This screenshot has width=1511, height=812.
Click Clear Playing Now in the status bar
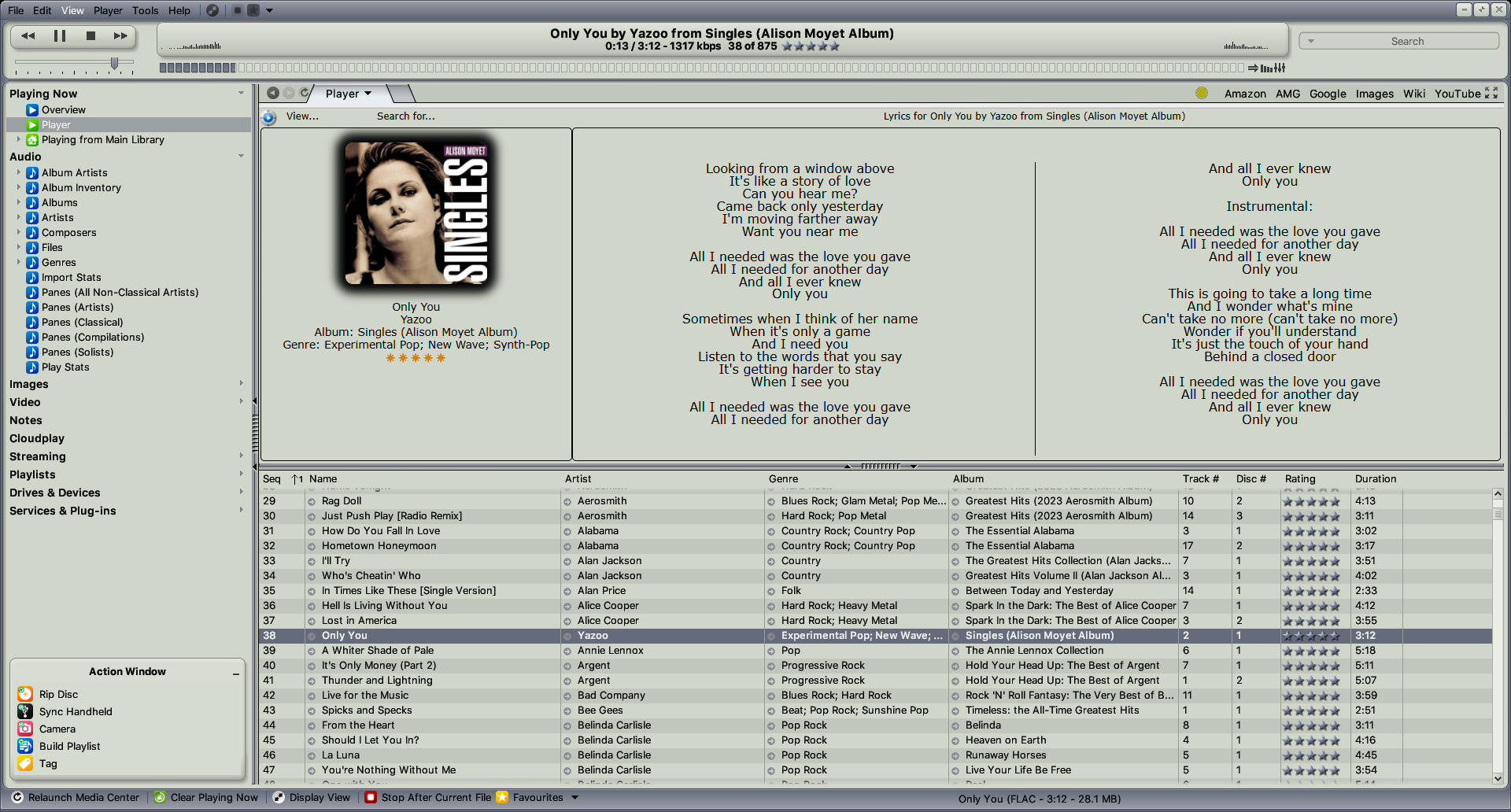tap(205, 797)
